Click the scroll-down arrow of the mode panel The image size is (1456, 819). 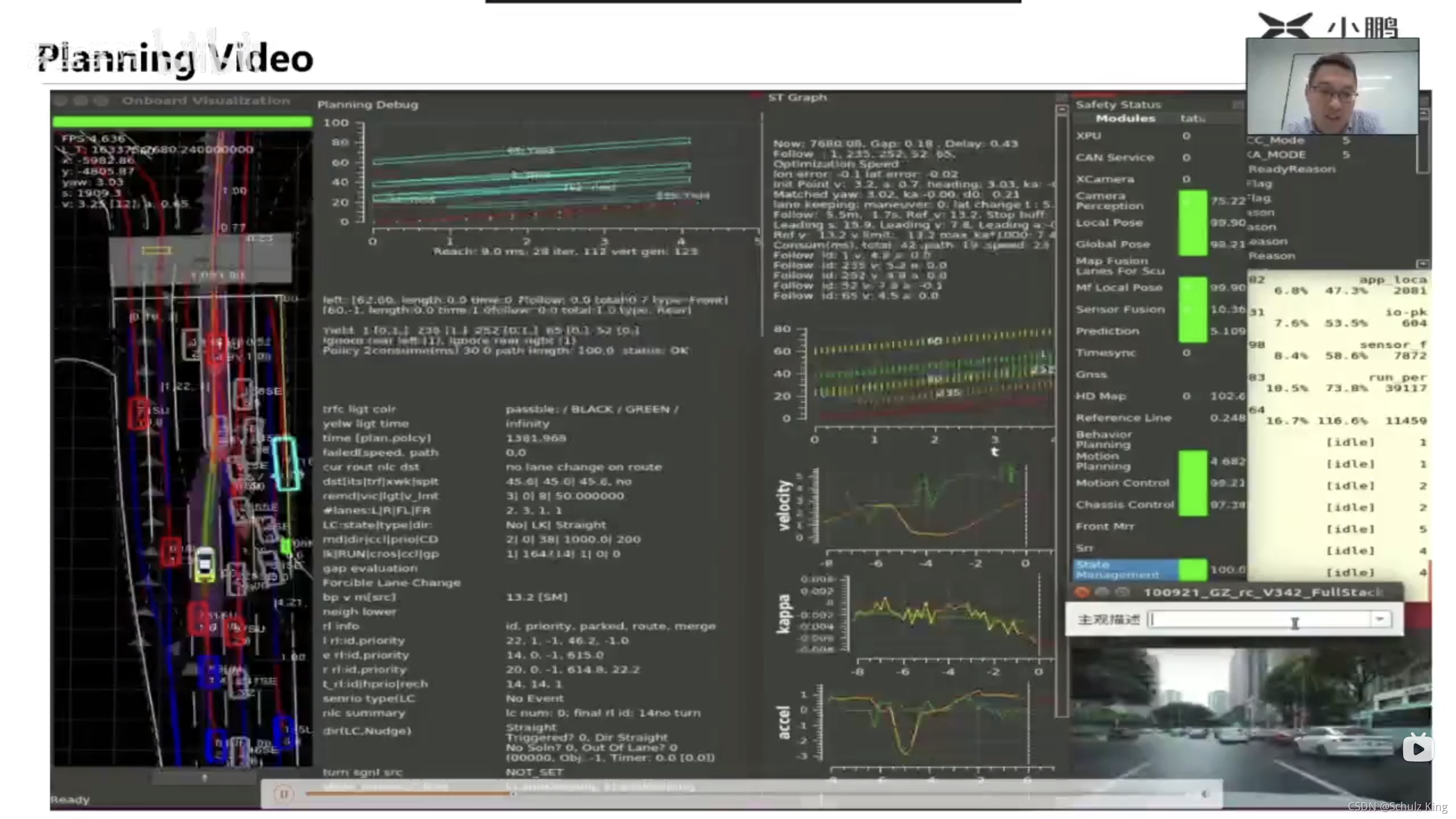click(1422, 264)
